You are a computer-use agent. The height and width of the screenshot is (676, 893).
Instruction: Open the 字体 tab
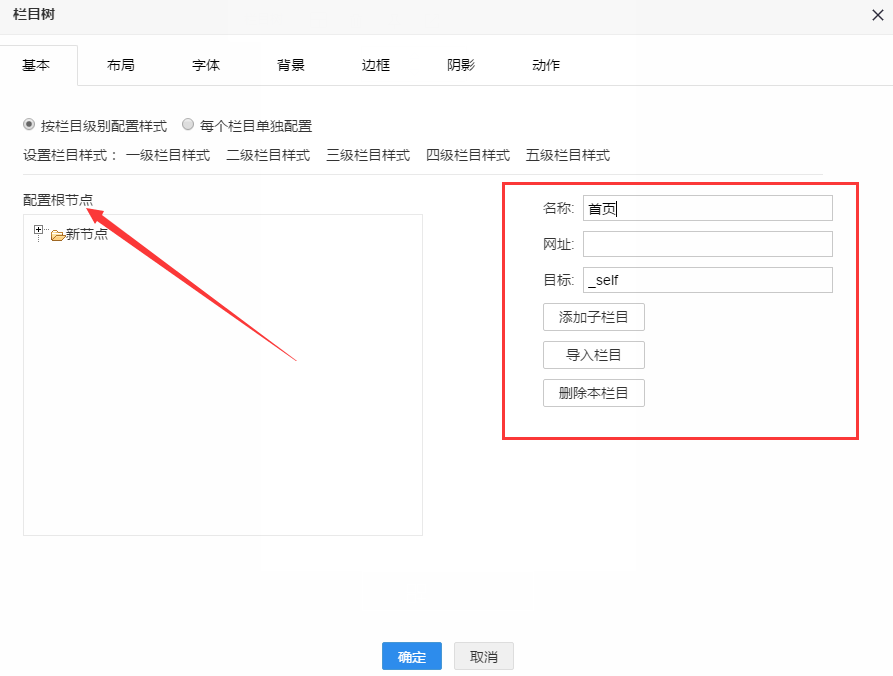point(206,65)
